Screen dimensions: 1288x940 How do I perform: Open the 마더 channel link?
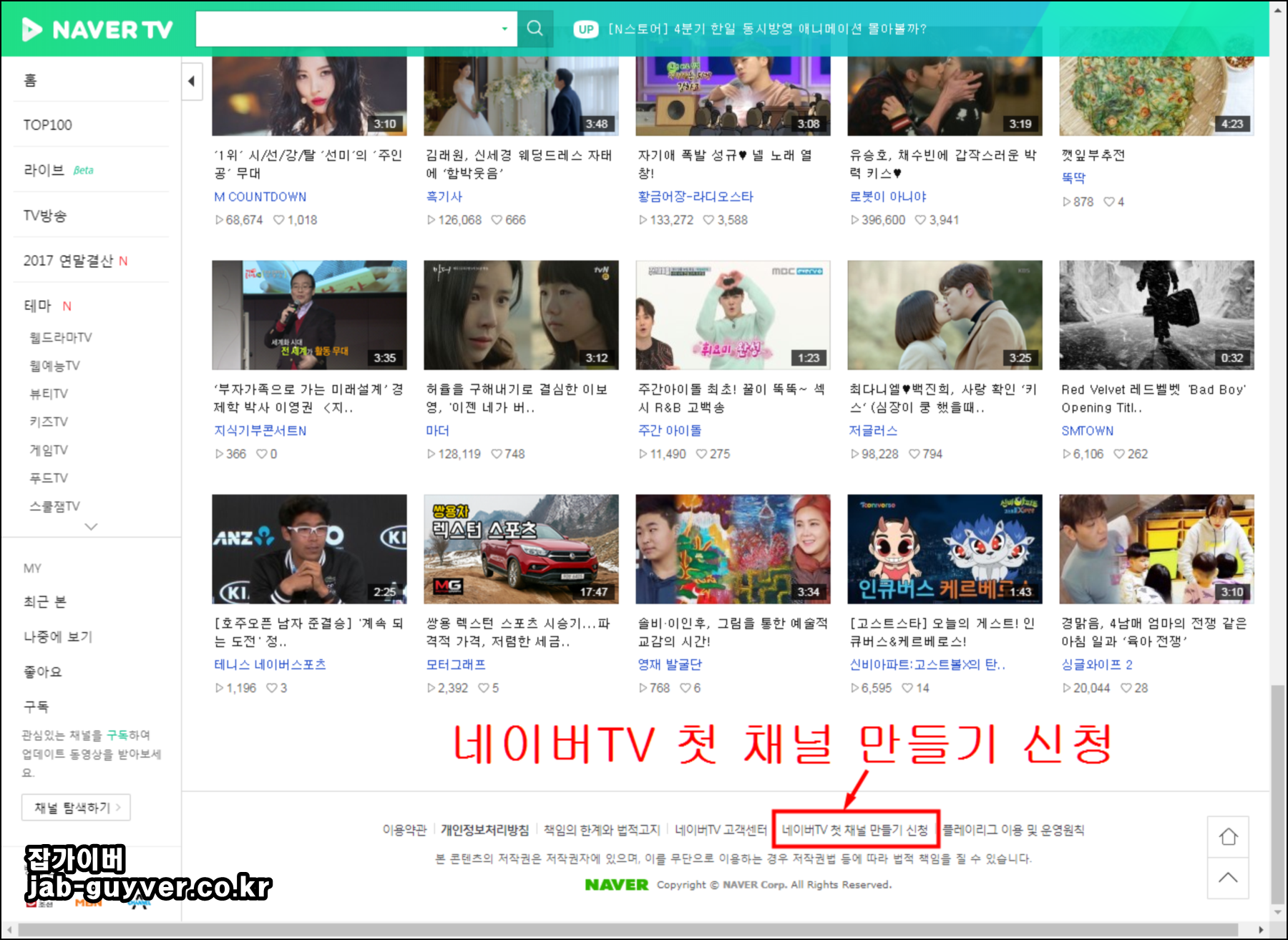click(438, 430)
